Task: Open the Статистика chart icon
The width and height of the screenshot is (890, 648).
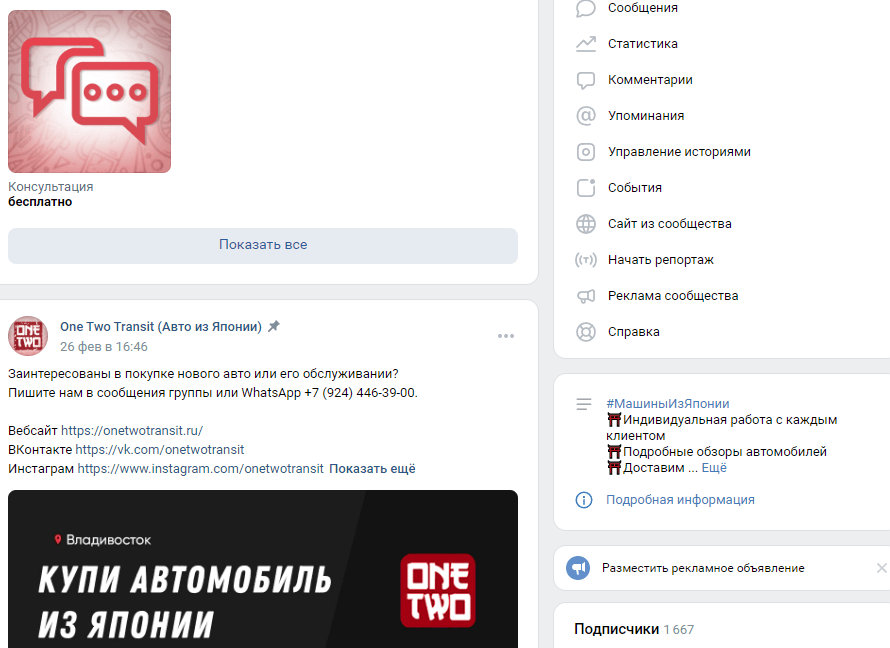Action: coord(586,44)
